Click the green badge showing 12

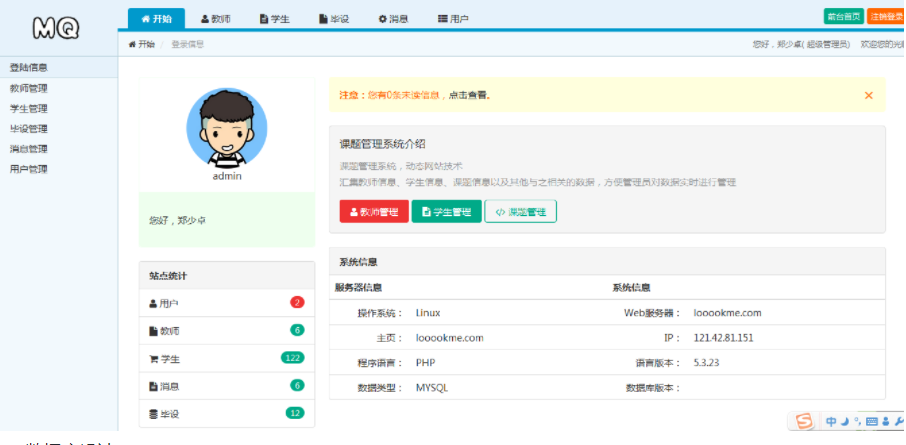(x=295, y=413)
